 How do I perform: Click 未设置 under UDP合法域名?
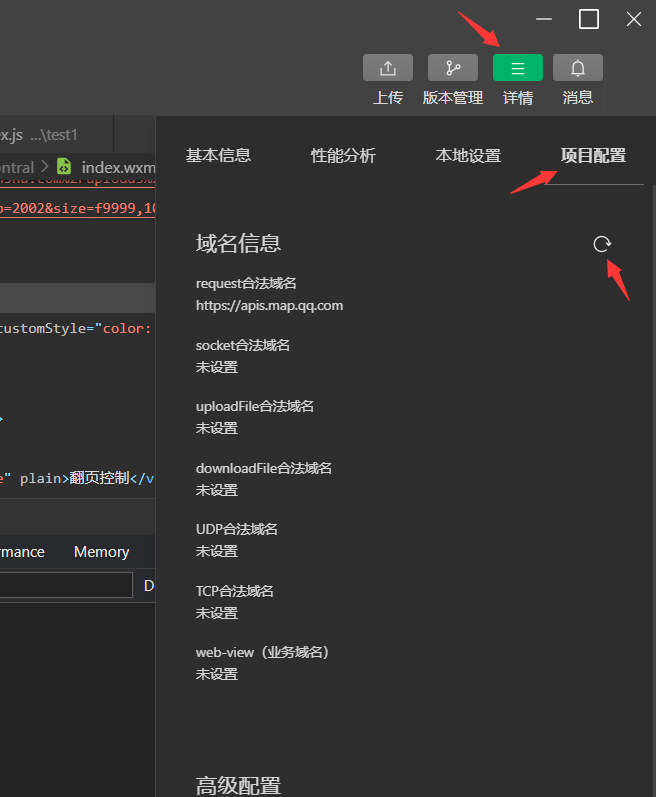(x=217, y=551)
